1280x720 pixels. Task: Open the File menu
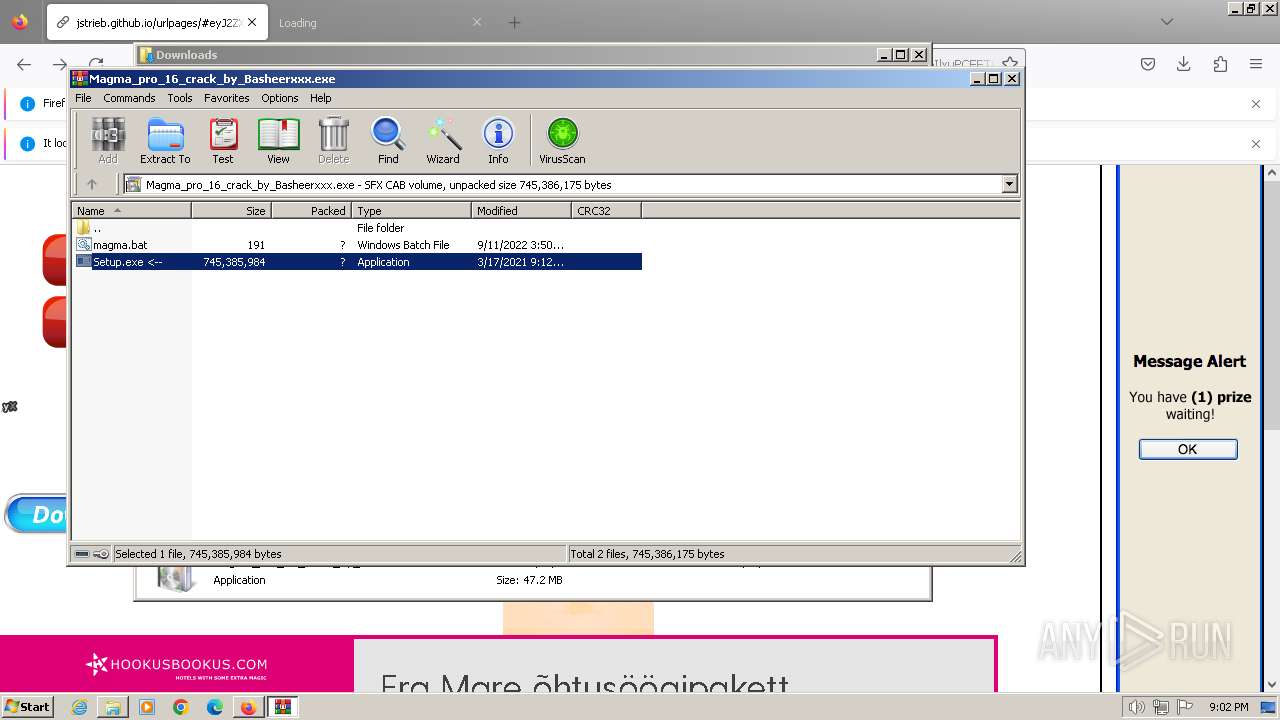(83, 98)
